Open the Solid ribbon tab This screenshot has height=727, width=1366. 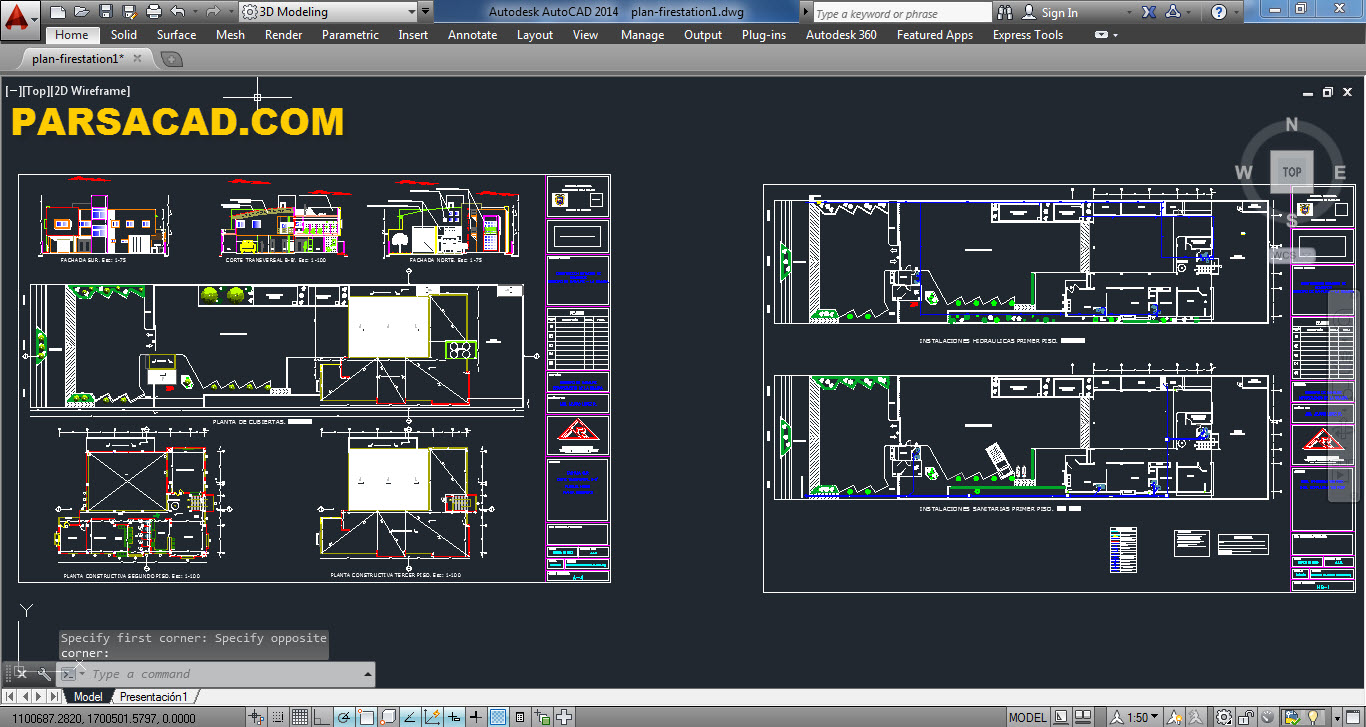click(x=124, y=34)
